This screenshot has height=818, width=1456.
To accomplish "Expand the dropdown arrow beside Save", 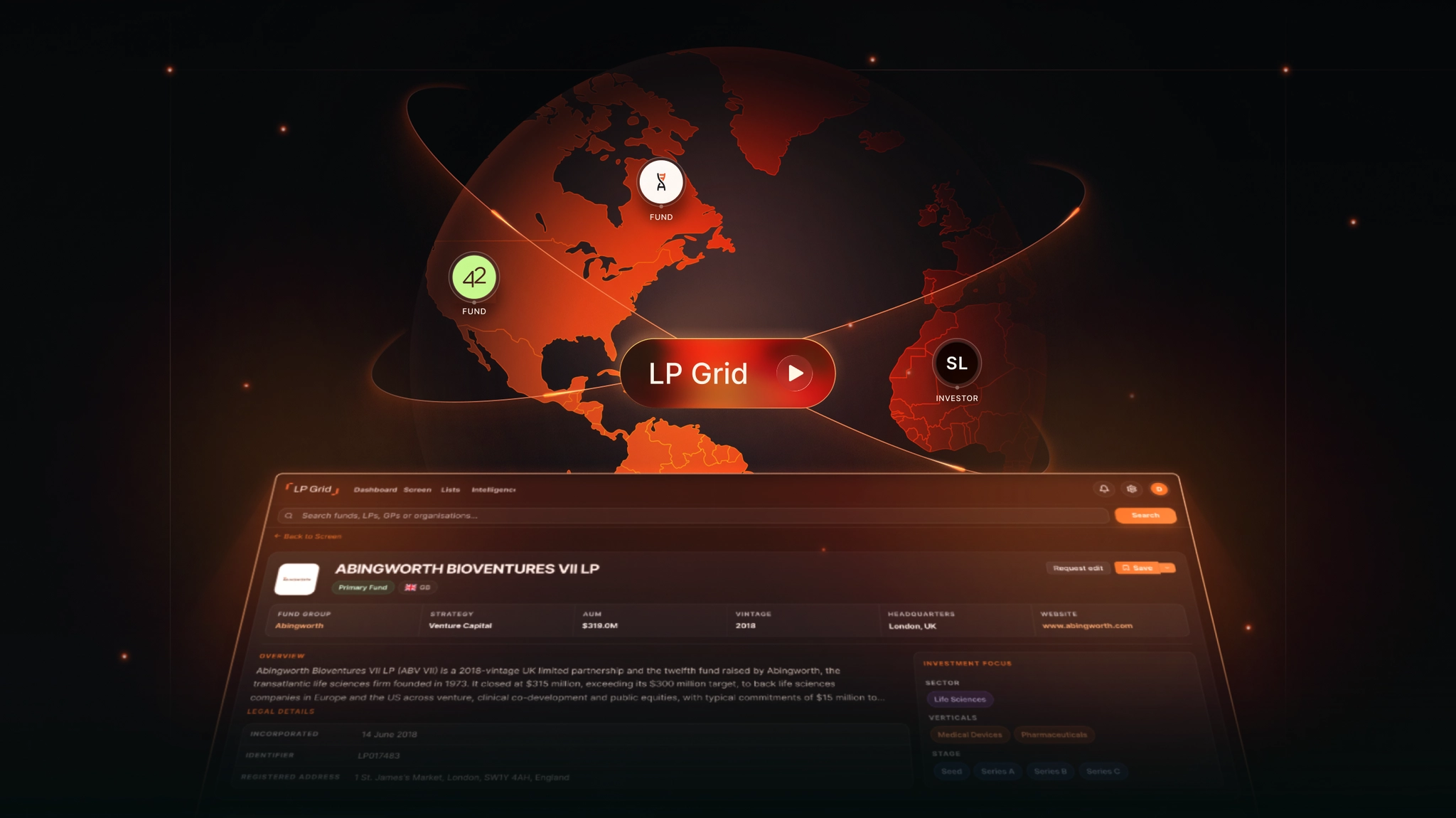I will click(x=1168, y=568).
